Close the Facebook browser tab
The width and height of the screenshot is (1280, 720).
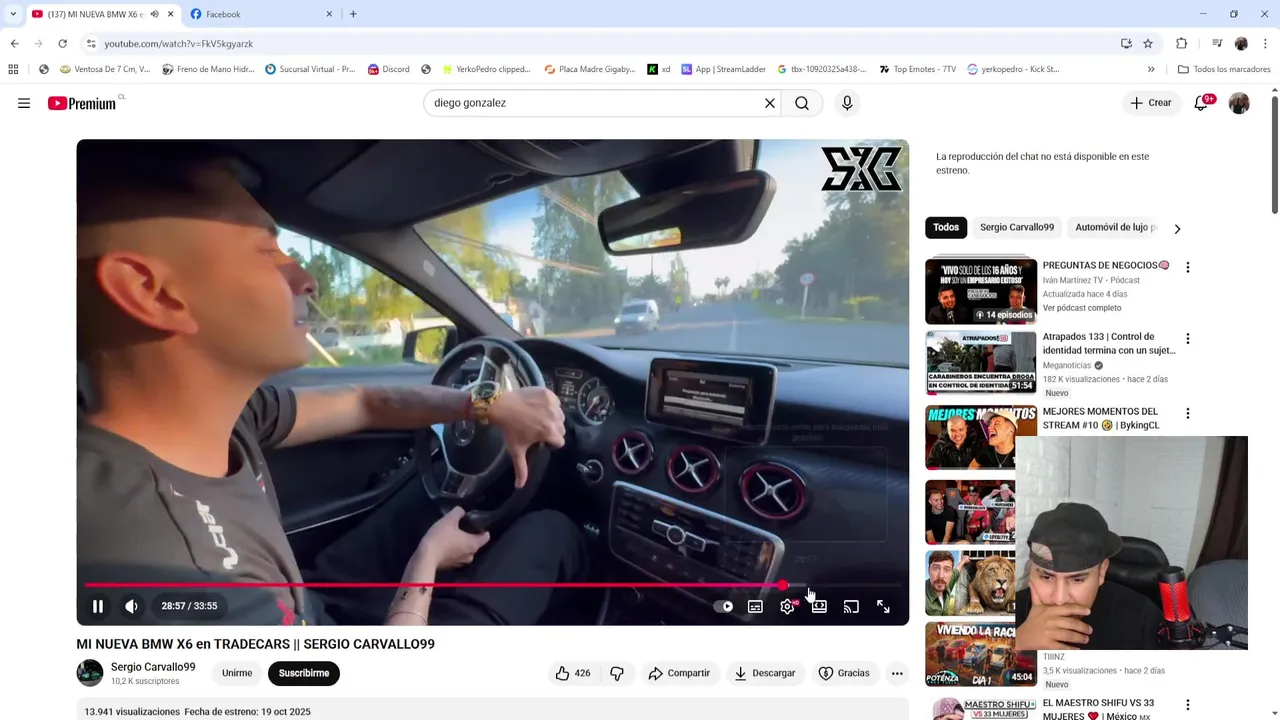(329, 14)
